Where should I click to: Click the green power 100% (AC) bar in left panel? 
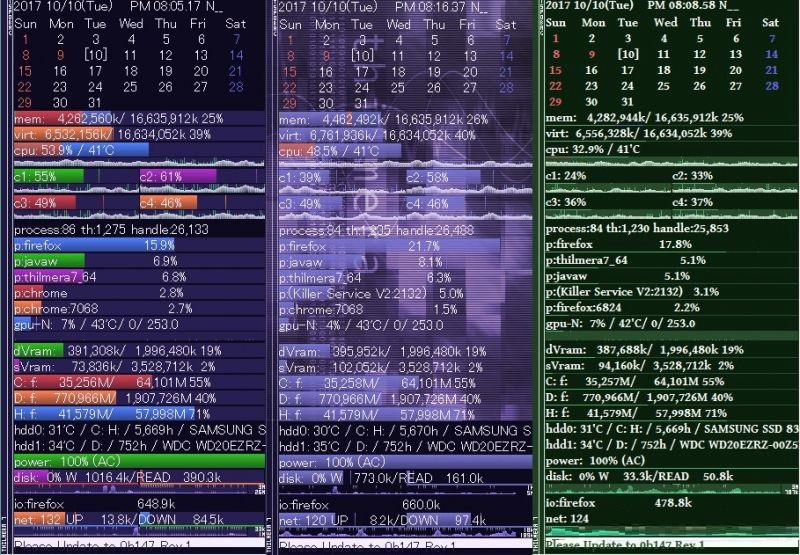pyautogui.click(x=138, y=462)
